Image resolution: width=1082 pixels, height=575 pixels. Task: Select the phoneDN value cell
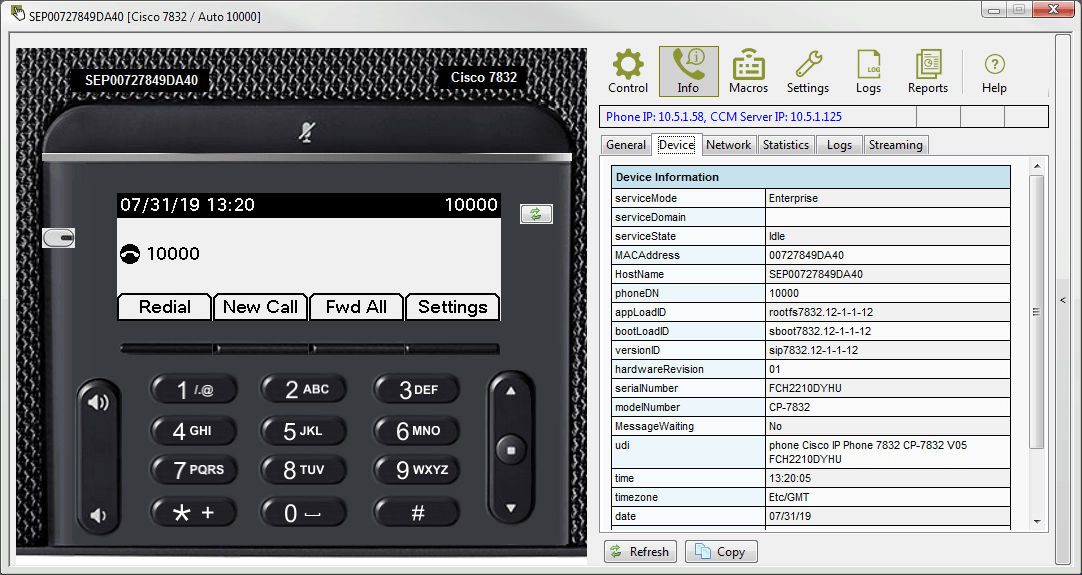(x=887, y=293)
